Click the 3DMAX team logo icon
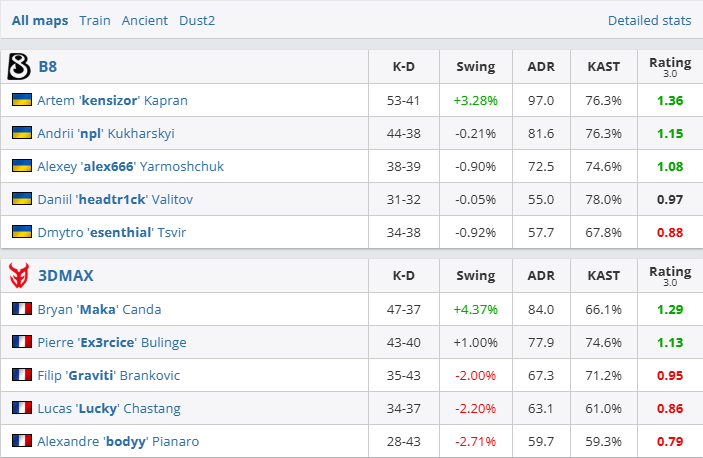Image resolution: width=703 pixels, height=458 pixels. 18,275
